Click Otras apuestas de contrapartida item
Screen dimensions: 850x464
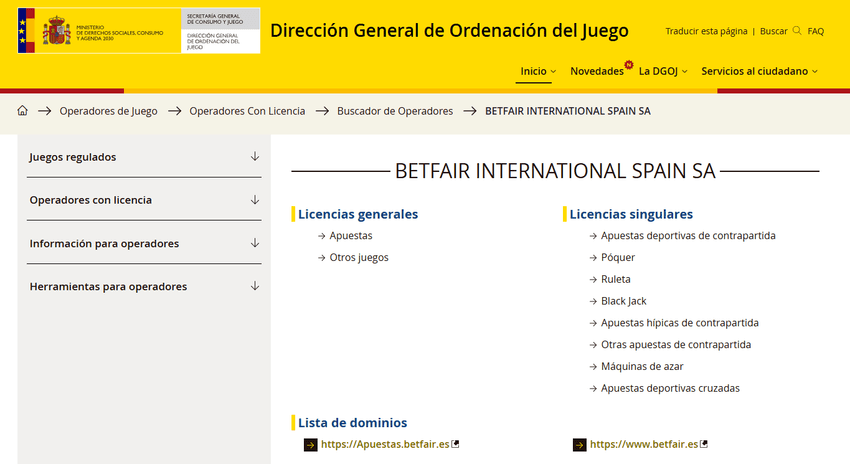675,344
